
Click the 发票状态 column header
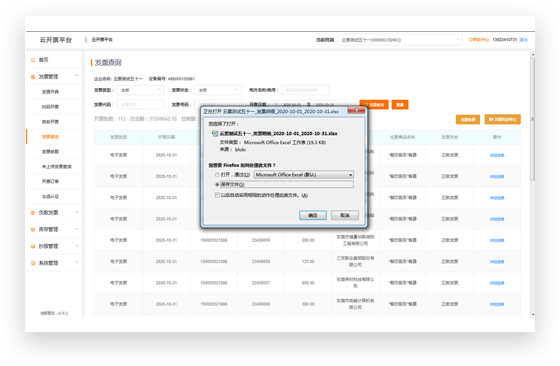(x=450, y=137)
